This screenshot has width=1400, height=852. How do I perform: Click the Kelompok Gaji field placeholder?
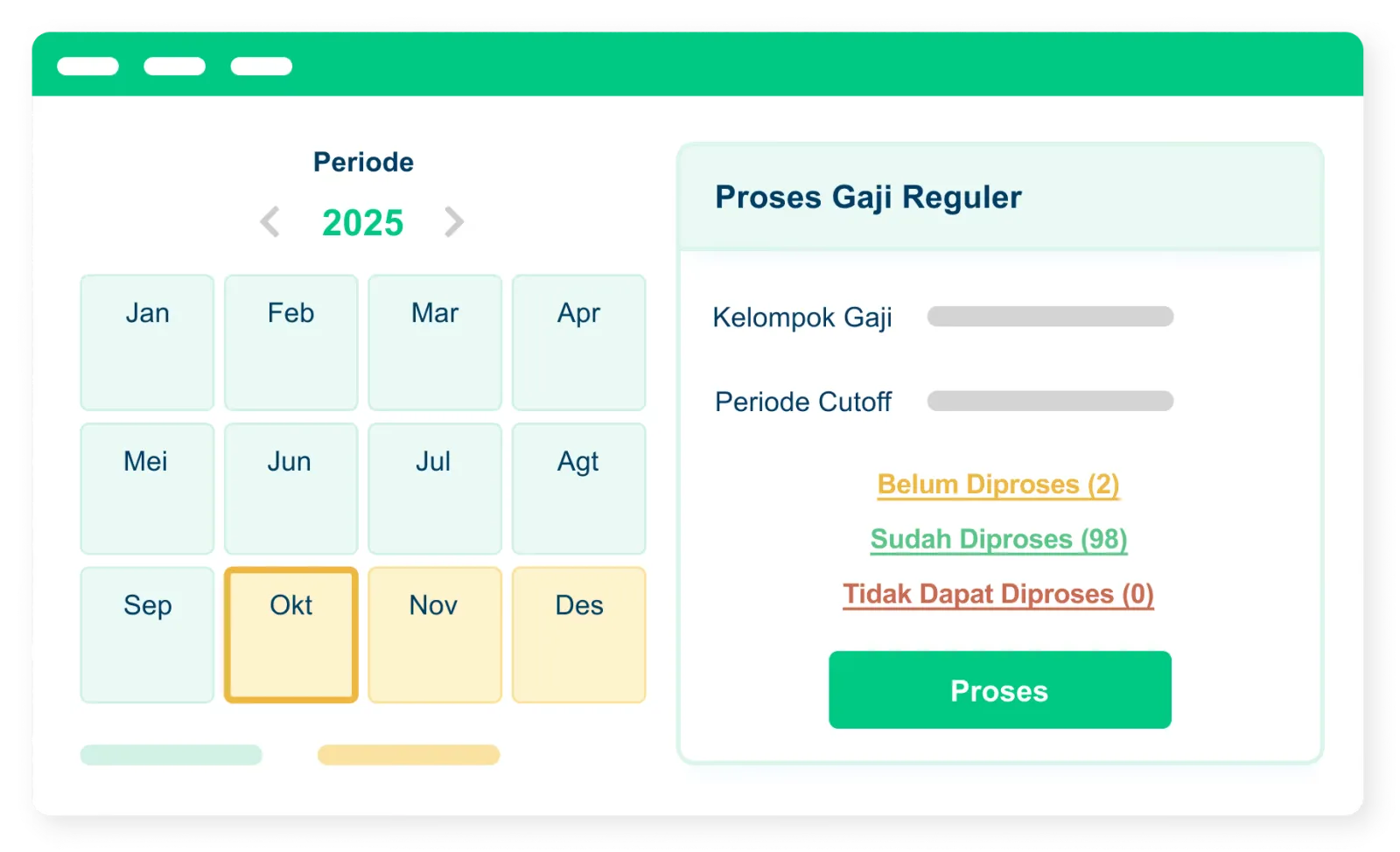coord(1050,317)
